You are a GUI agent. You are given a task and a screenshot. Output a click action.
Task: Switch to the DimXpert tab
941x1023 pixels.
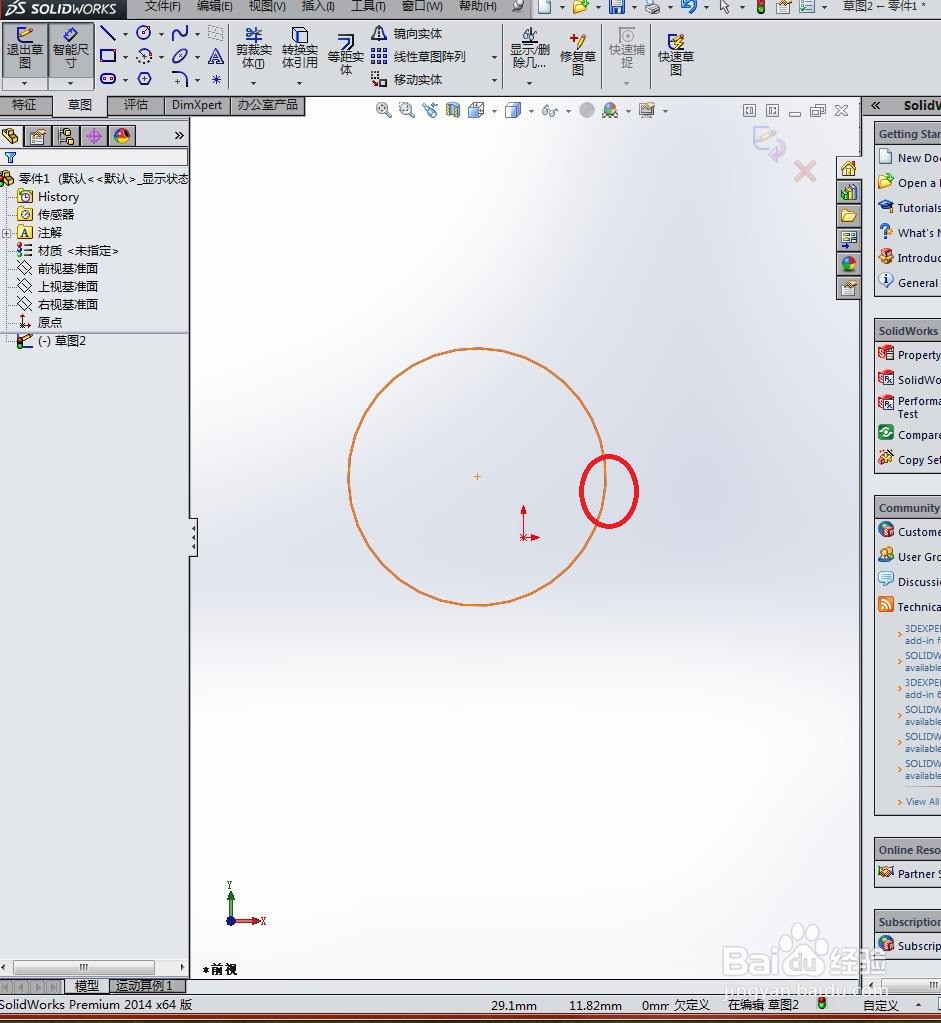[x=197, y=104]
